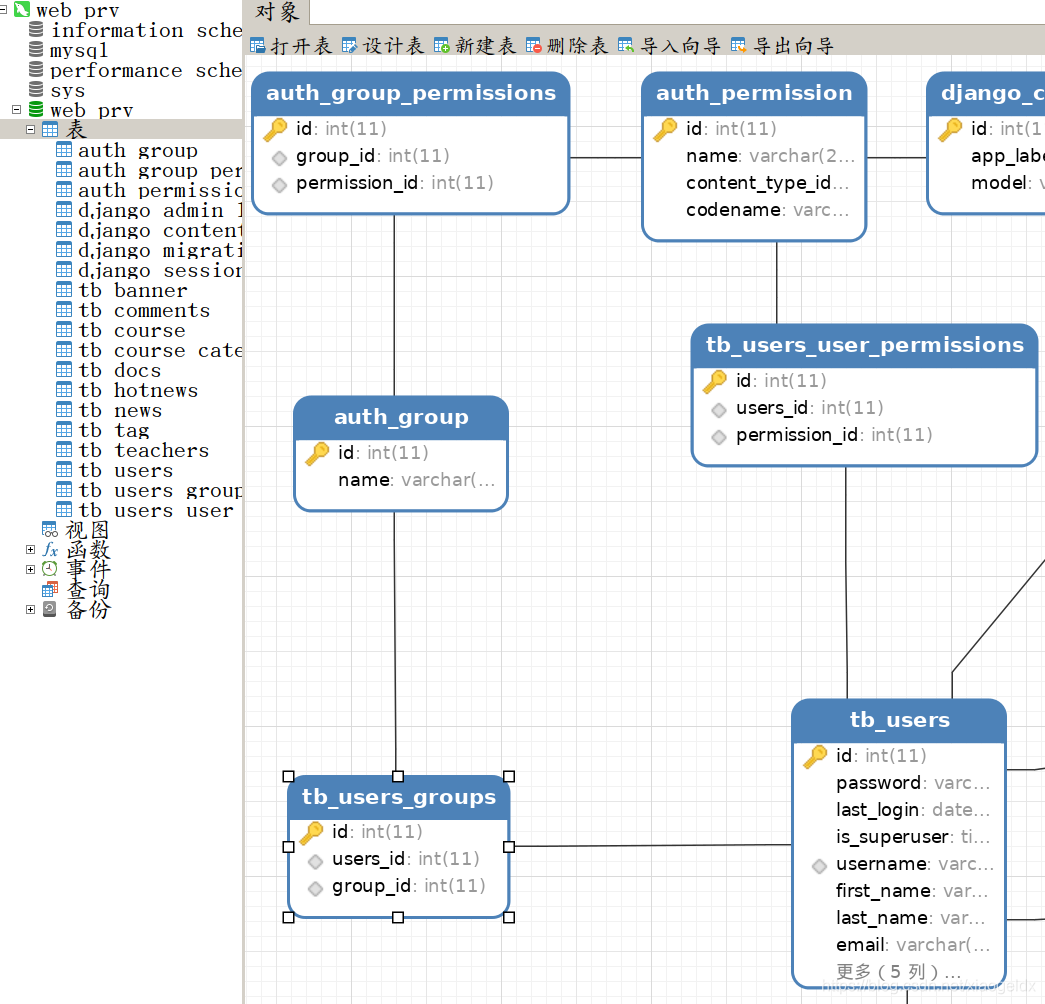1045x1004 pixels.
Task: Collapse the web_prv database node
Action: [x=17, y=109]
